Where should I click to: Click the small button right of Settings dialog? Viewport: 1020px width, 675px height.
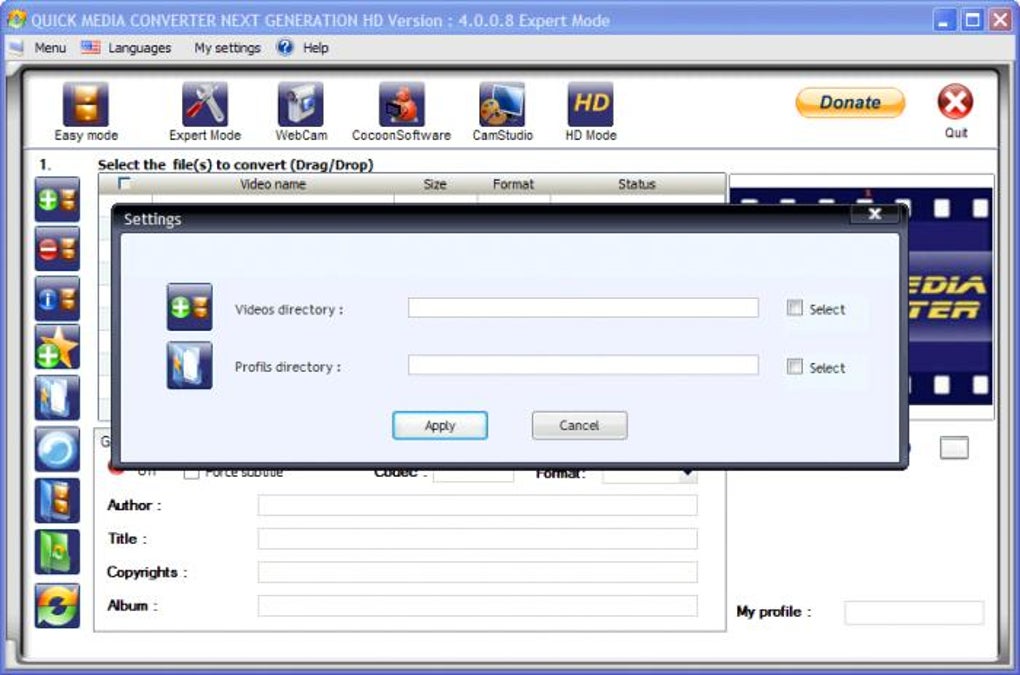954,447
